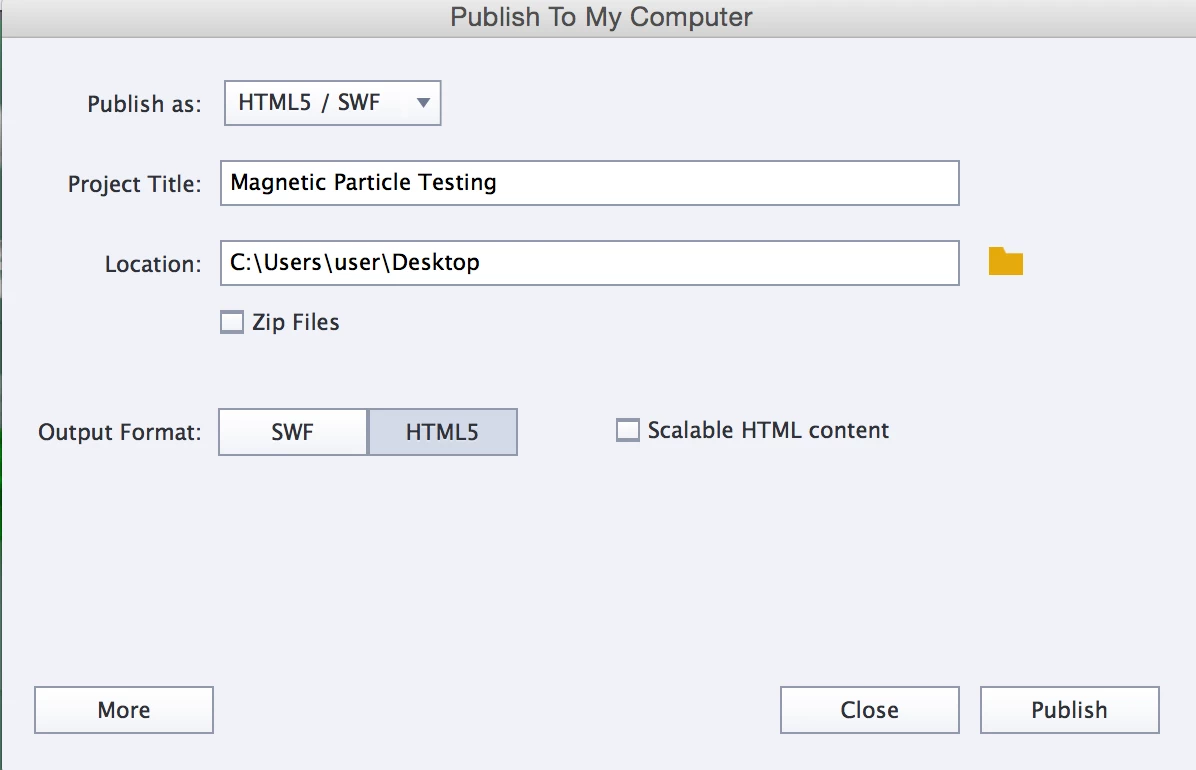Screen dimensions: 1196x770
Task: Click the Publish as dropdown arrow
Action: tap(423, 103)
